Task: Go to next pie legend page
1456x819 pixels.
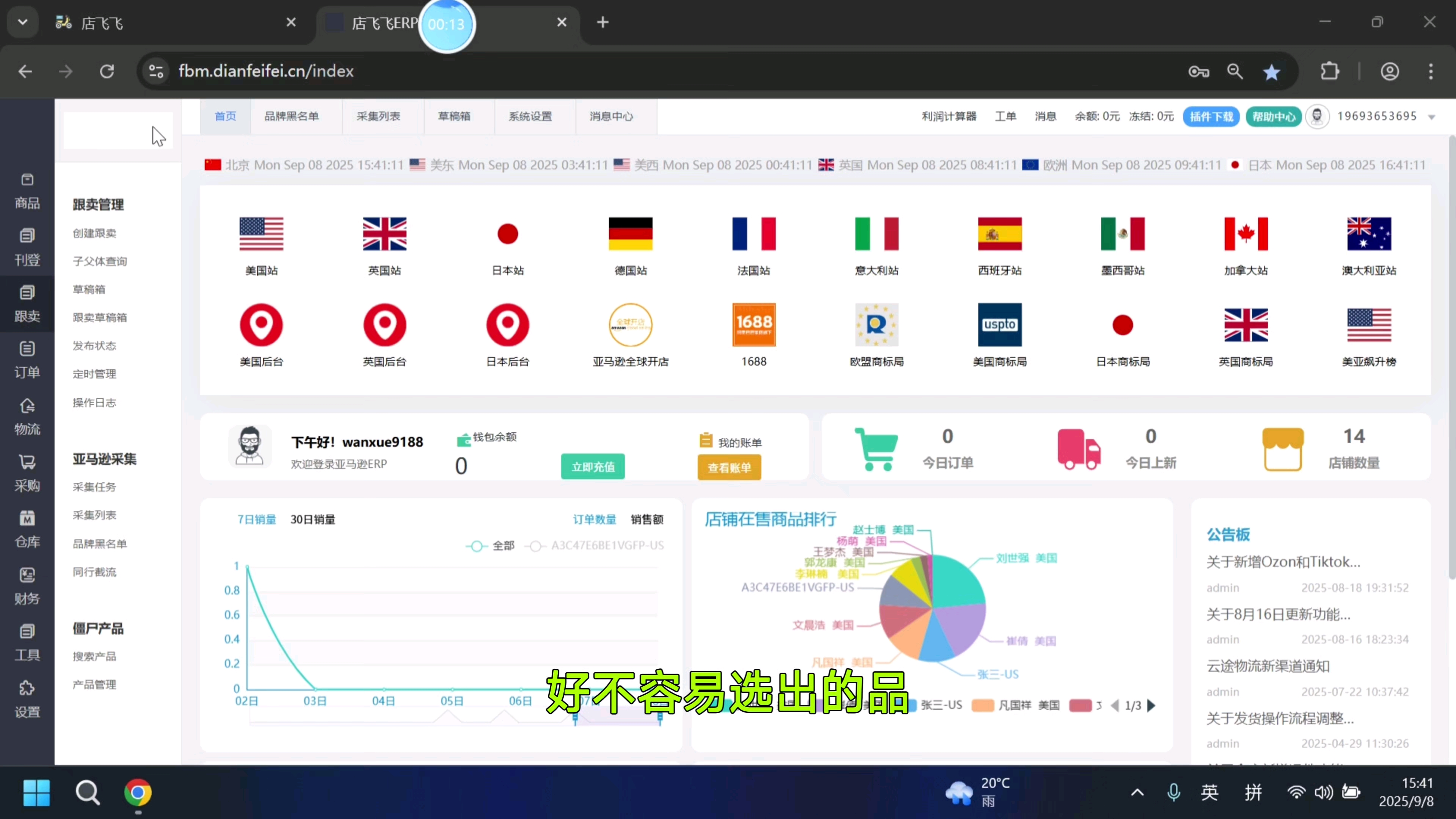Action: 1152,705
